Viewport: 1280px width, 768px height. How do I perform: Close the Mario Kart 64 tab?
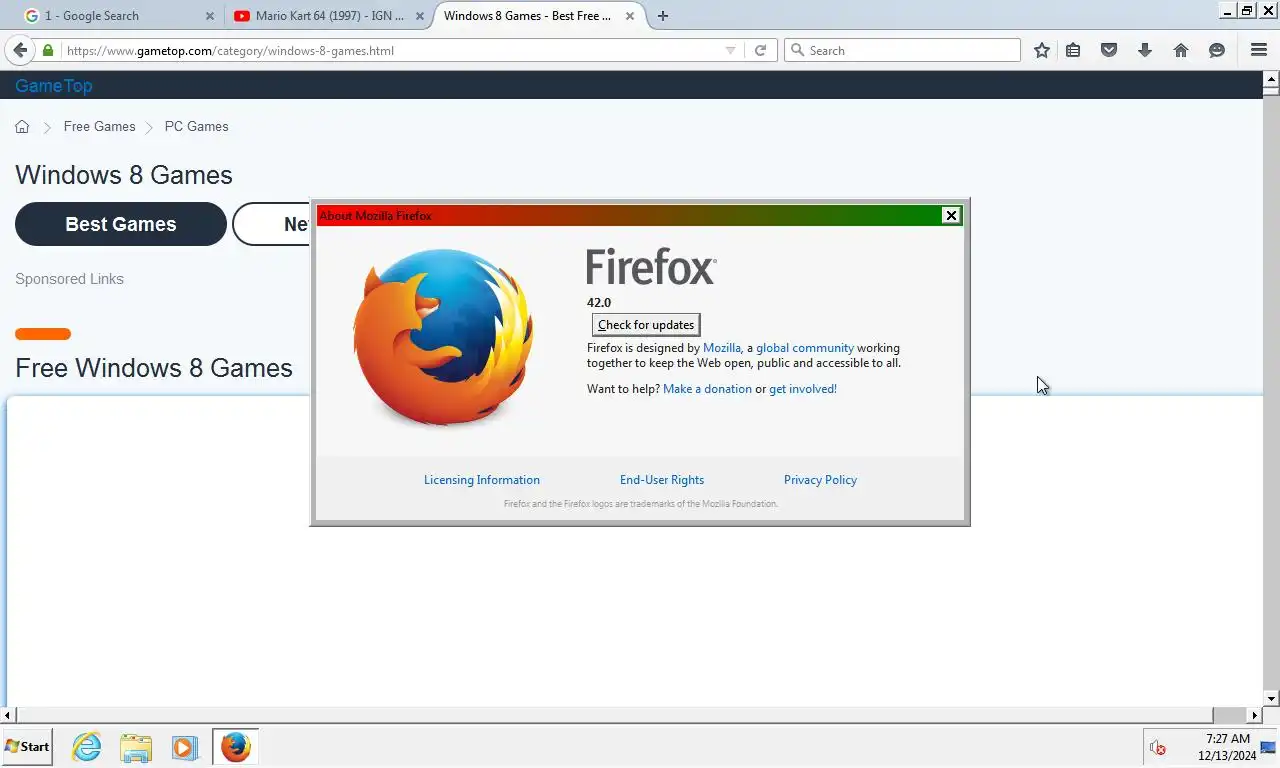click(420, 16)
